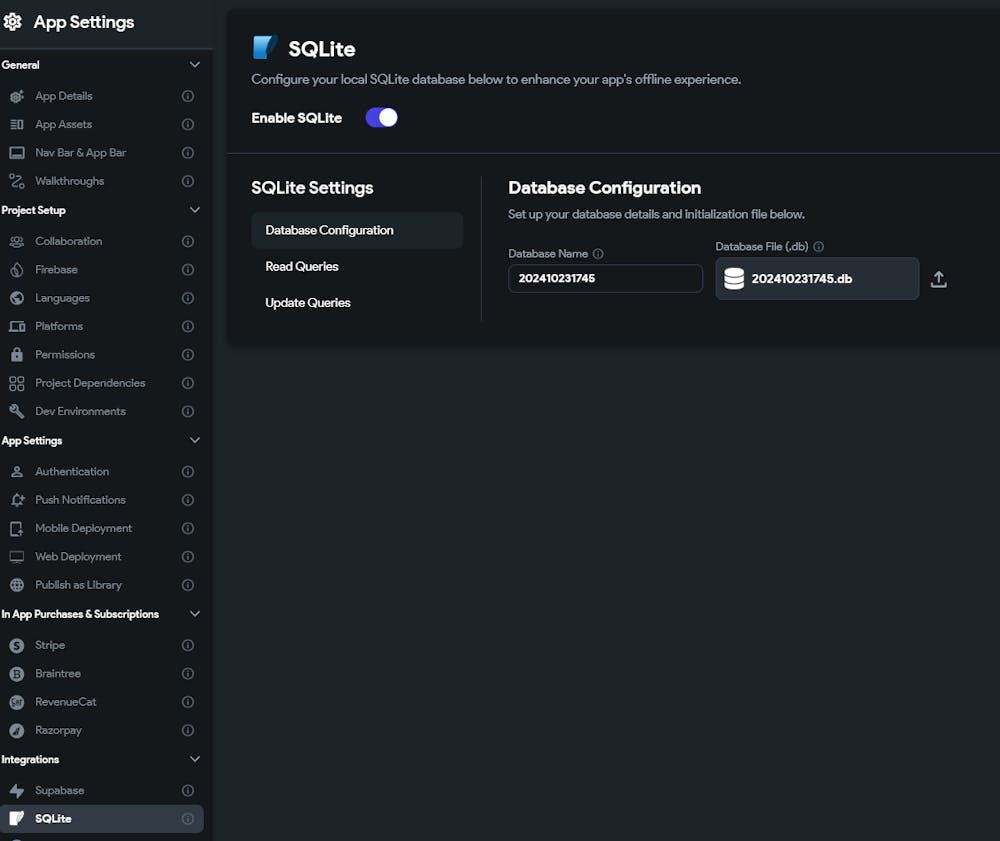Collapse the Integrations section chevron
This screenshot has width=1000, height=841.
(x=195, y=759)
